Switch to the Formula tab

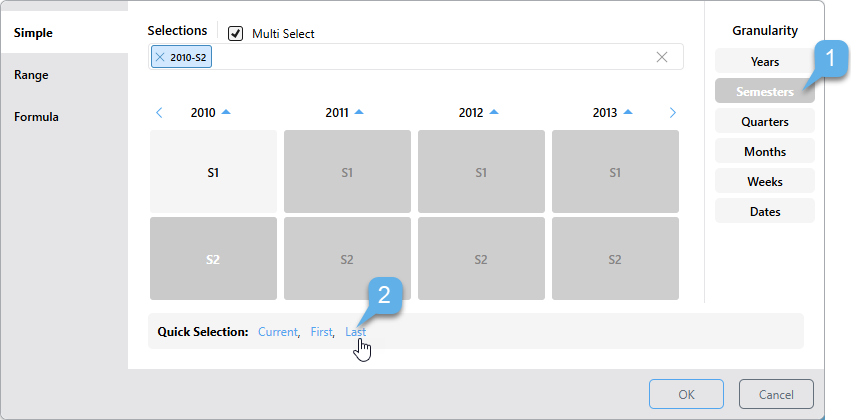[36, 117]
